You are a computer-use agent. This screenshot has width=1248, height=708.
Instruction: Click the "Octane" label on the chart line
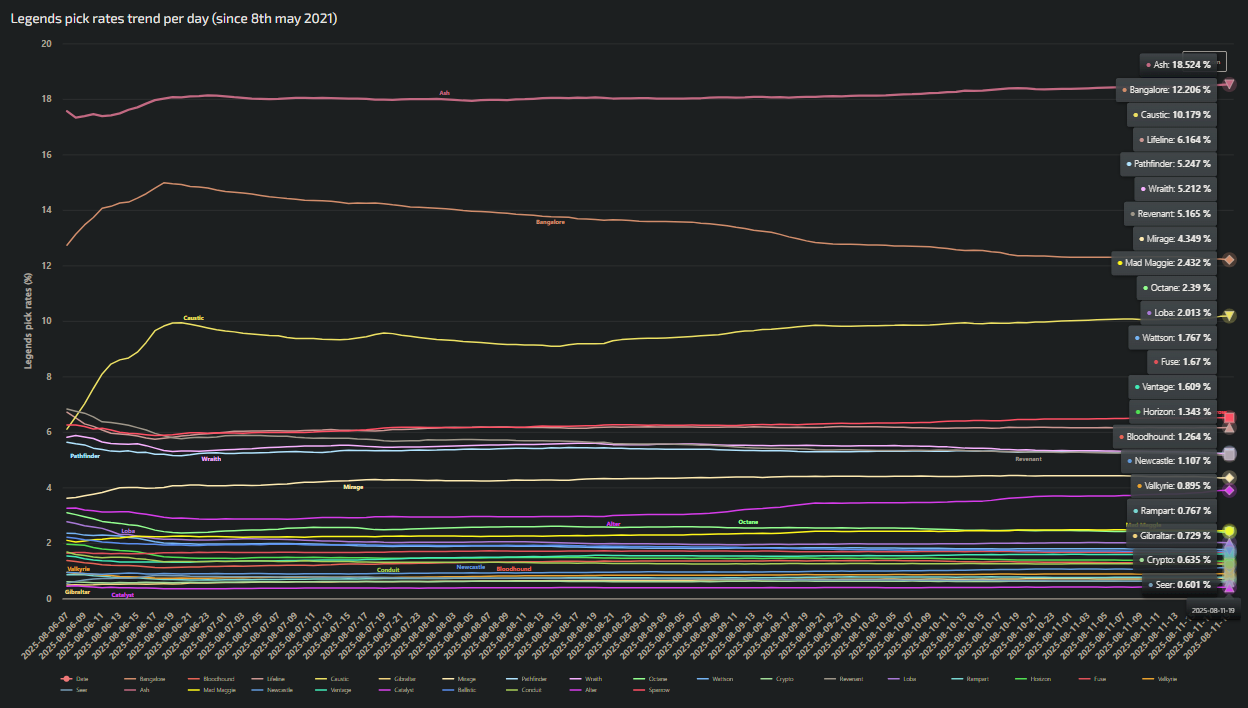[748, 522]
